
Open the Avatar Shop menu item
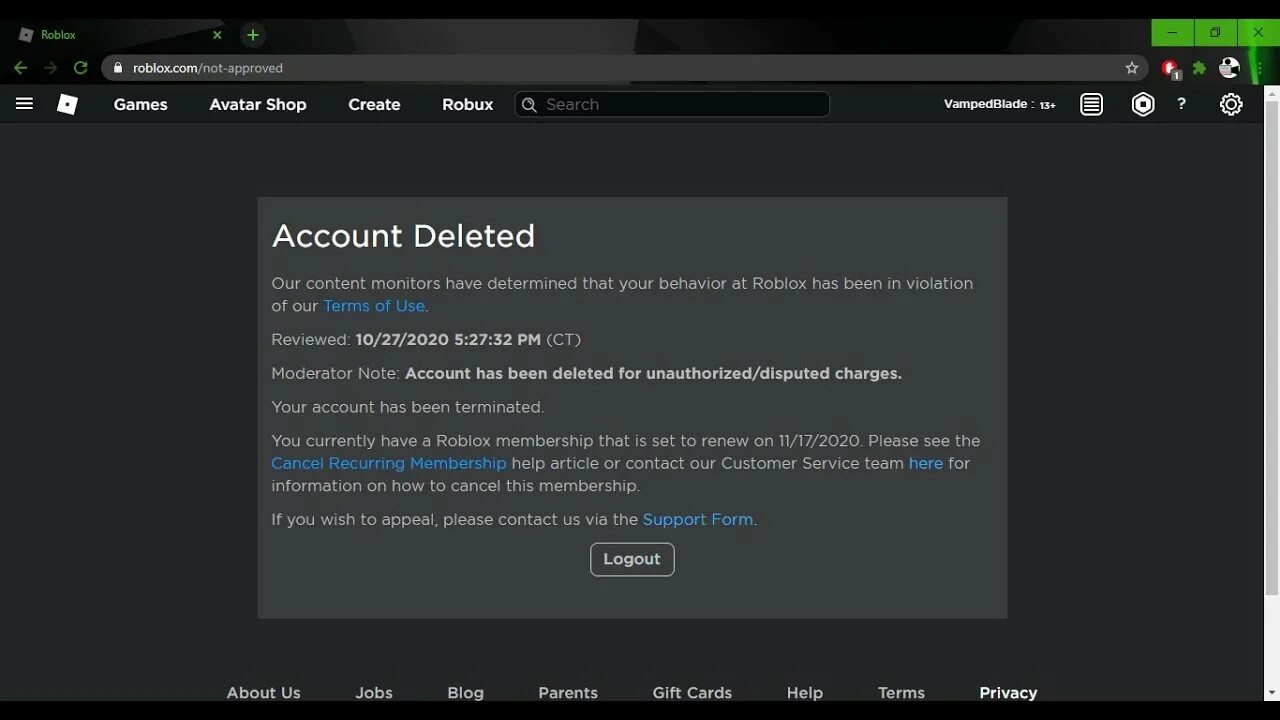(x=258, y=104)
